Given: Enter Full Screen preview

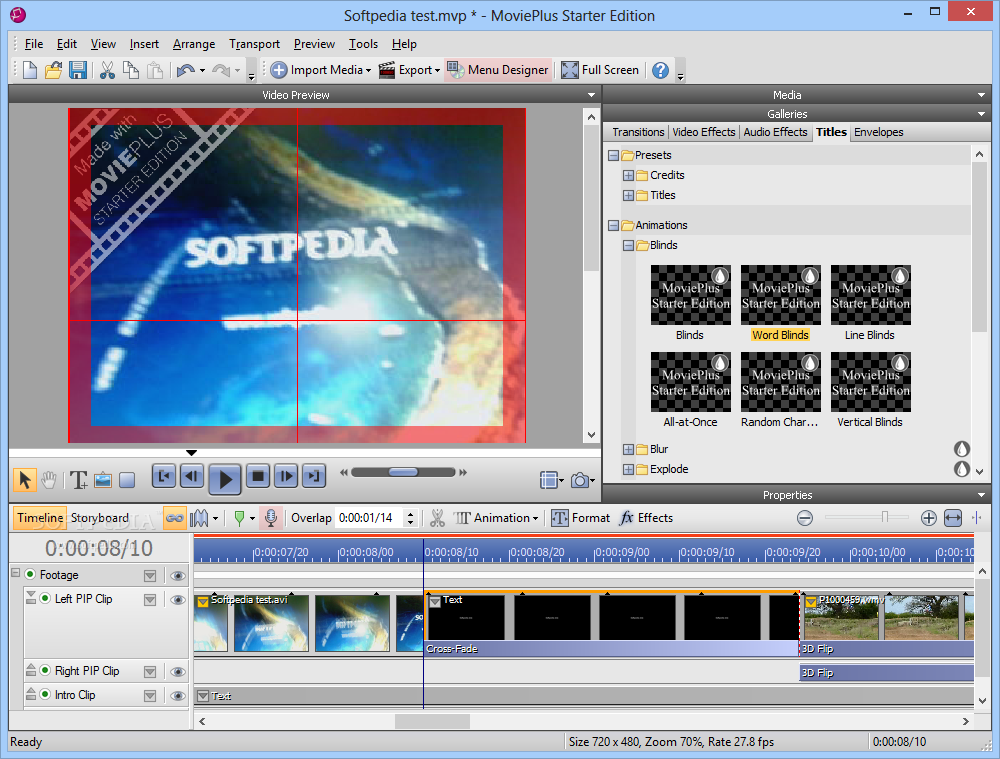Looking at the screenshot, I should [600, 70].
